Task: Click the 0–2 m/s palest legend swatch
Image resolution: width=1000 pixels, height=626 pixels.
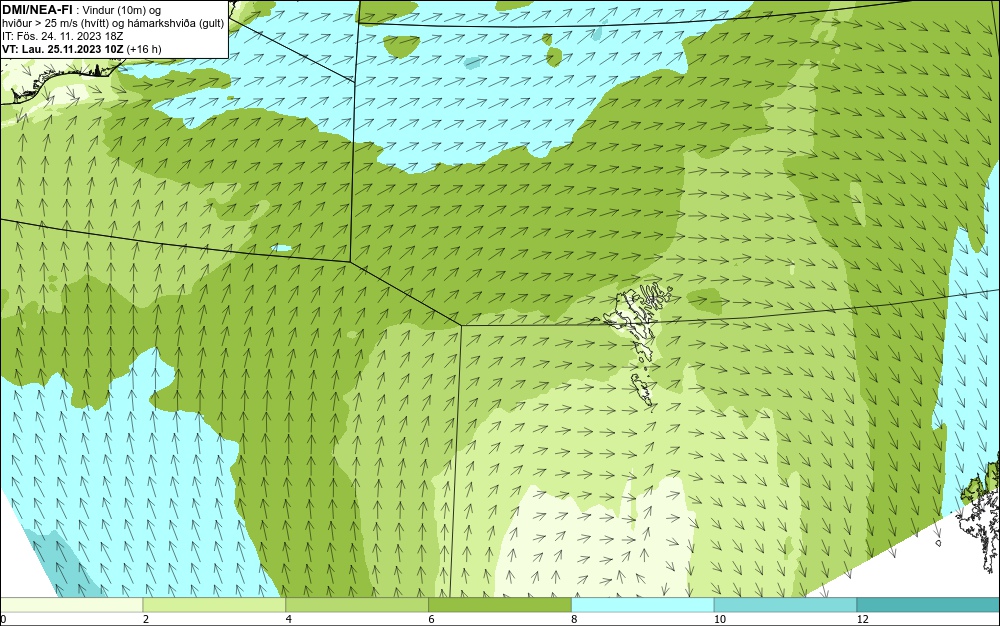Action: (71, 605)
